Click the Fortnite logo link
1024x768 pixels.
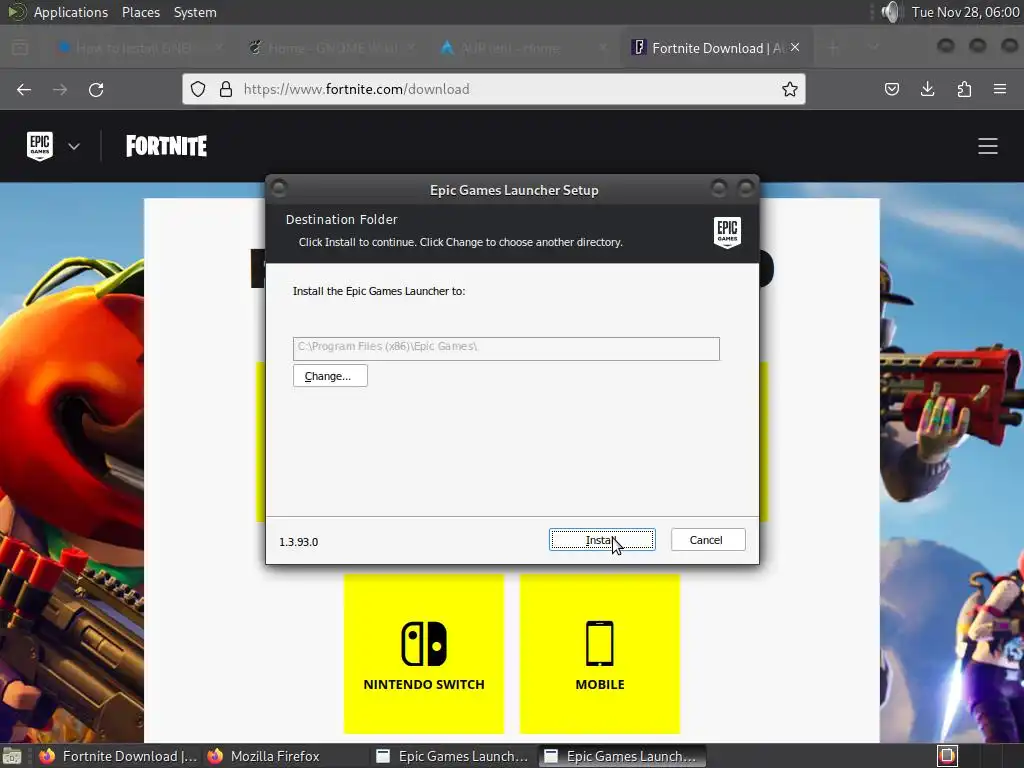point(167,146)
